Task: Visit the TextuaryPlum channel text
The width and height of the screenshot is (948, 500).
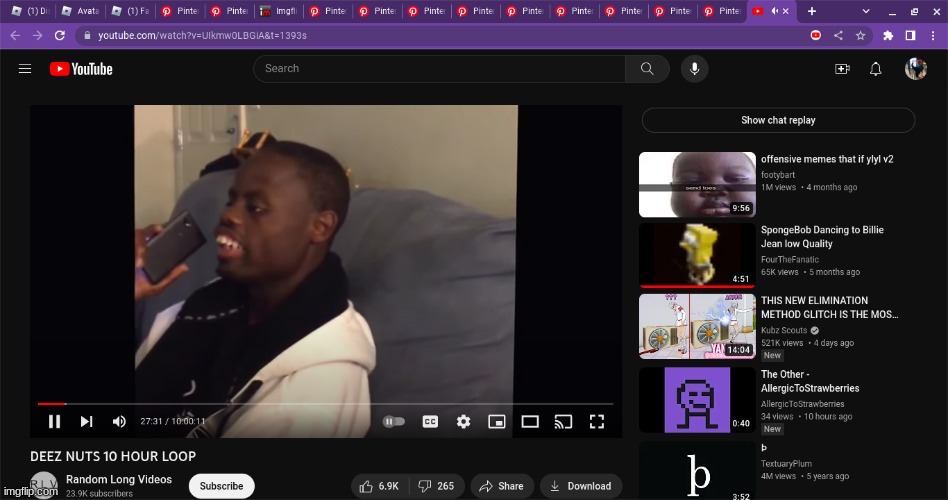Action: pos(786,464)
